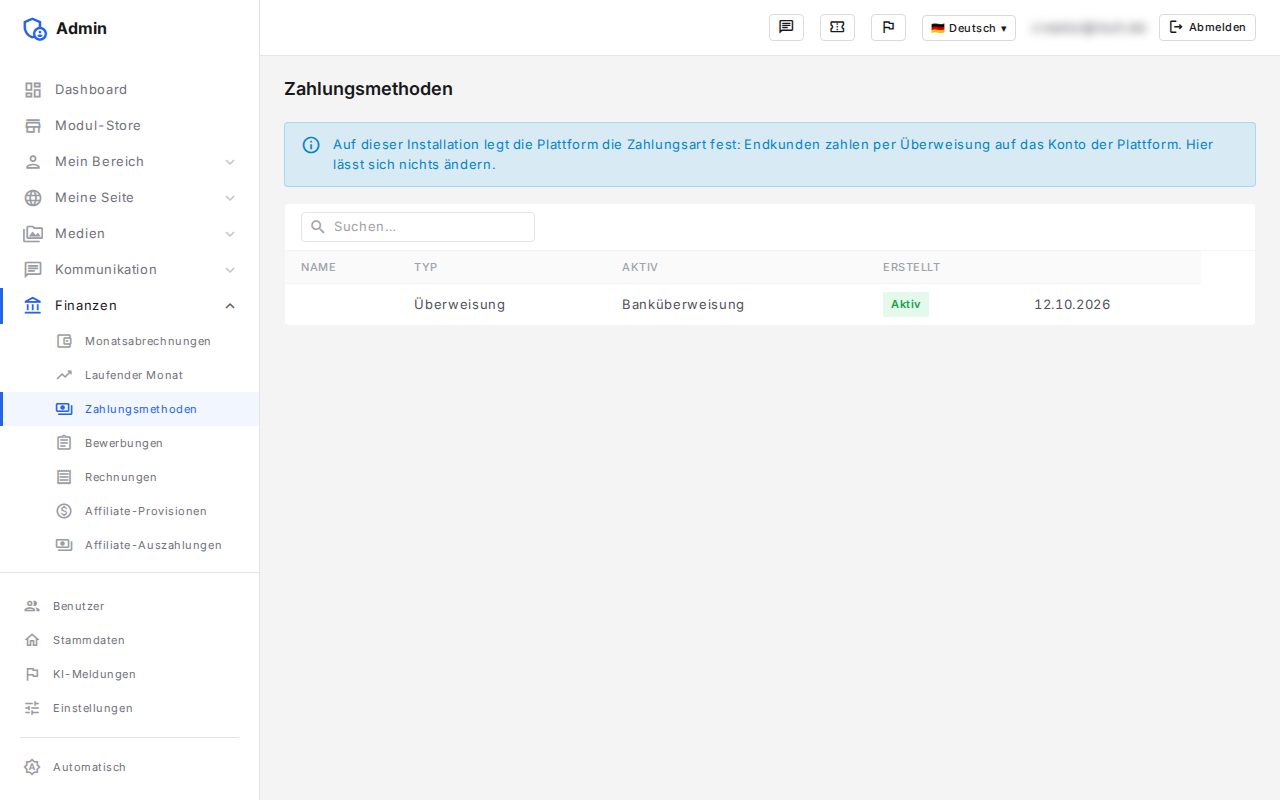
Task: Click the Laufender Monat trend icon
Action: (x=64, y=375)
